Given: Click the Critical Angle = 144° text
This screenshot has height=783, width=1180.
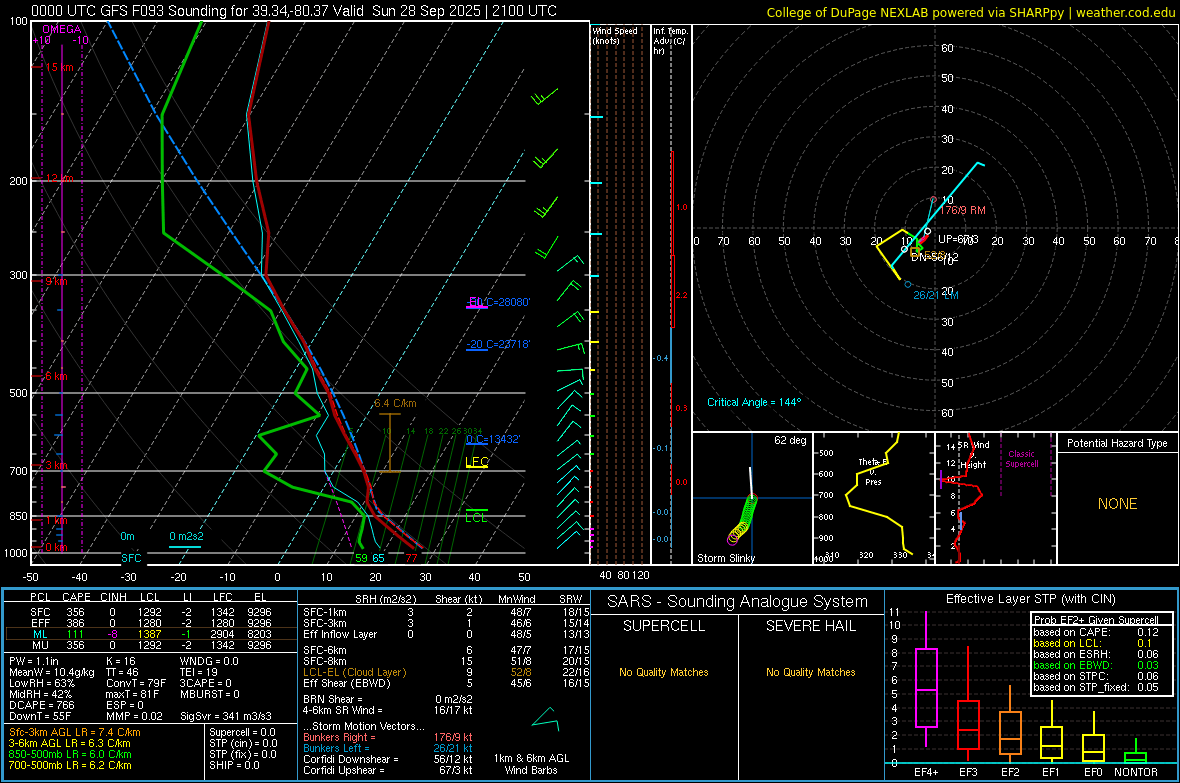Looking at the screenshot, I should (x=754, y=402).
